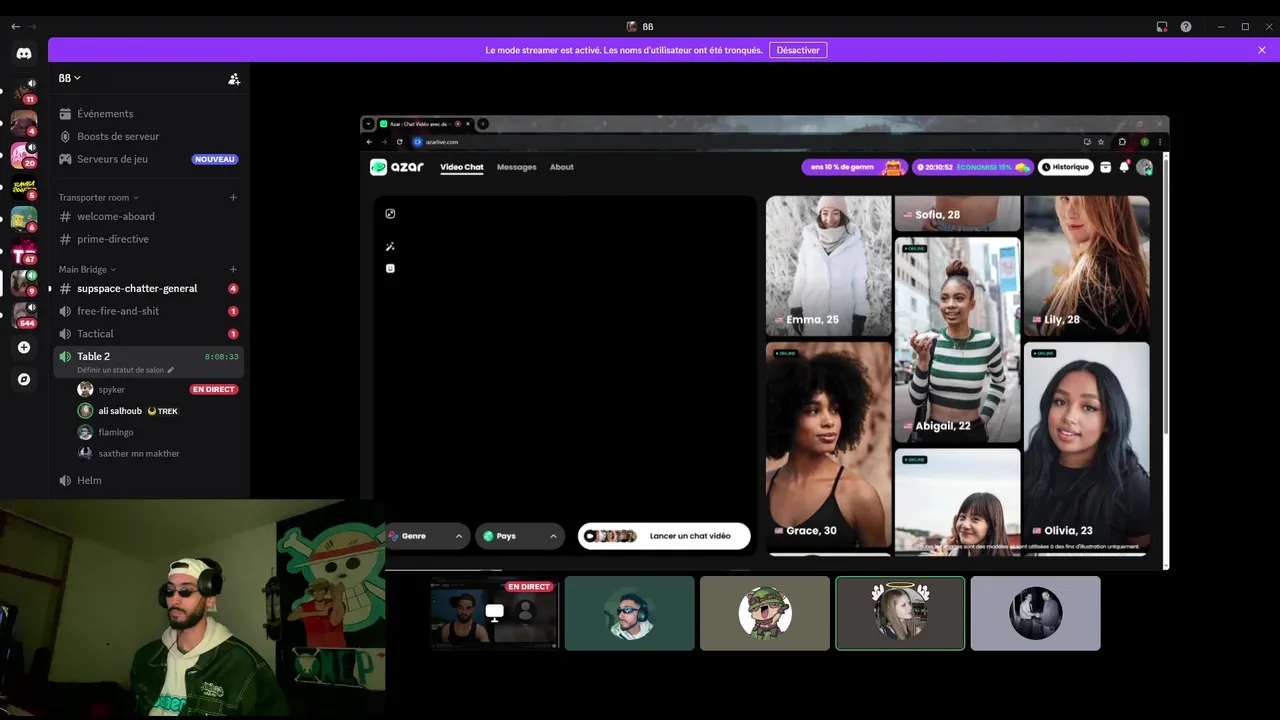This screenshot has width=1280, height=720.
Task: Open the prime-directive channel
Action: [149, 239]
